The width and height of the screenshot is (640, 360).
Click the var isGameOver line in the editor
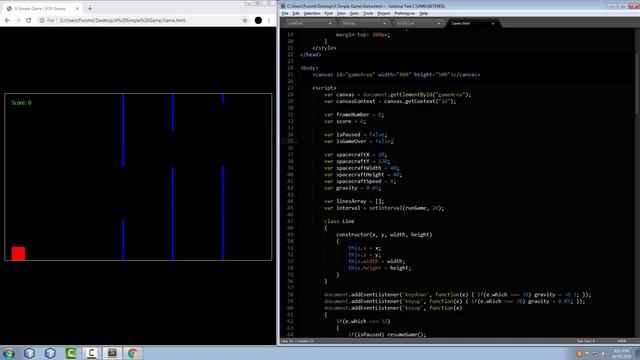(x=359, y=141)
